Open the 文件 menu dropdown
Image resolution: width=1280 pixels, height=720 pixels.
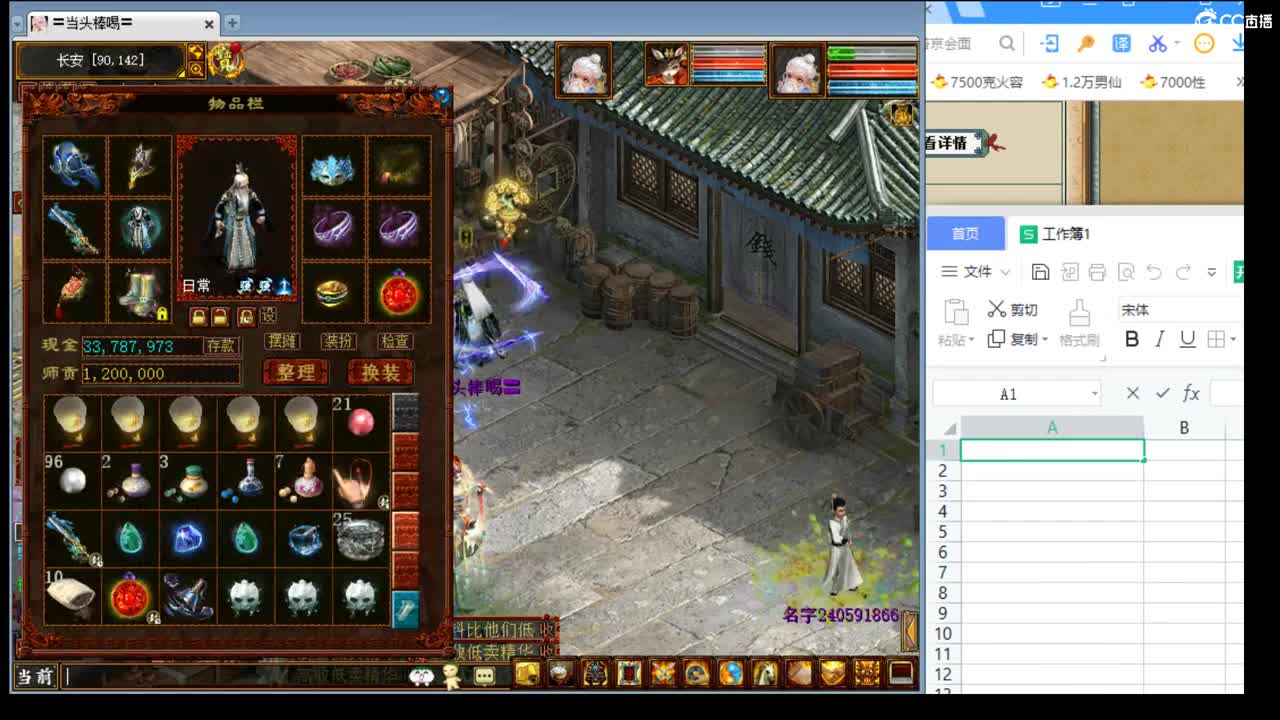[976, 272]
